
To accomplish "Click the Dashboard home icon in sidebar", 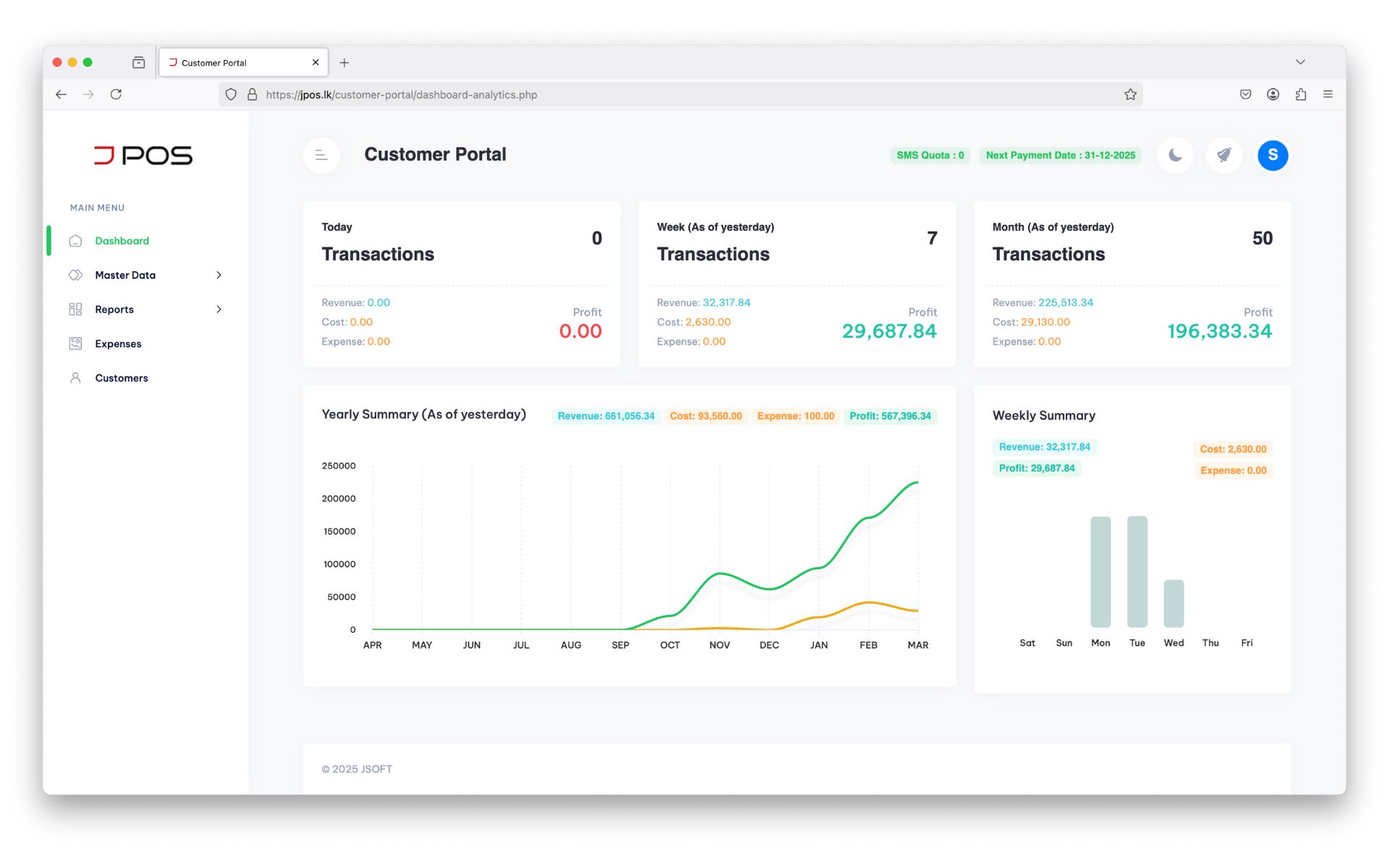I will point(75,241).
